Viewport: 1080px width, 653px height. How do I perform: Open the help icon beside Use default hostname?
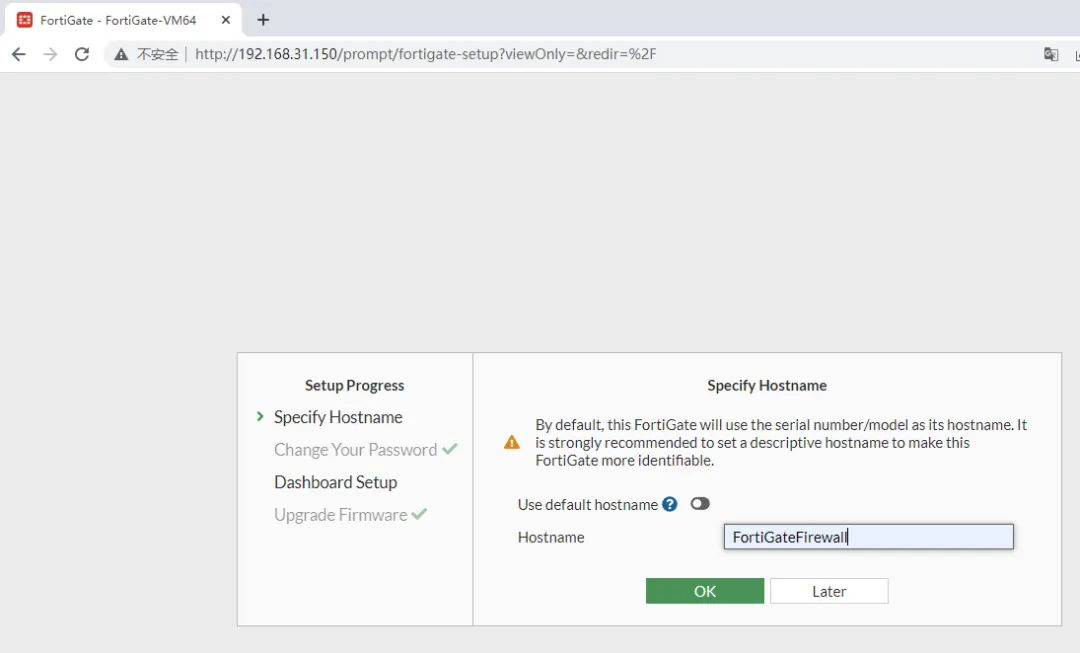669,504
